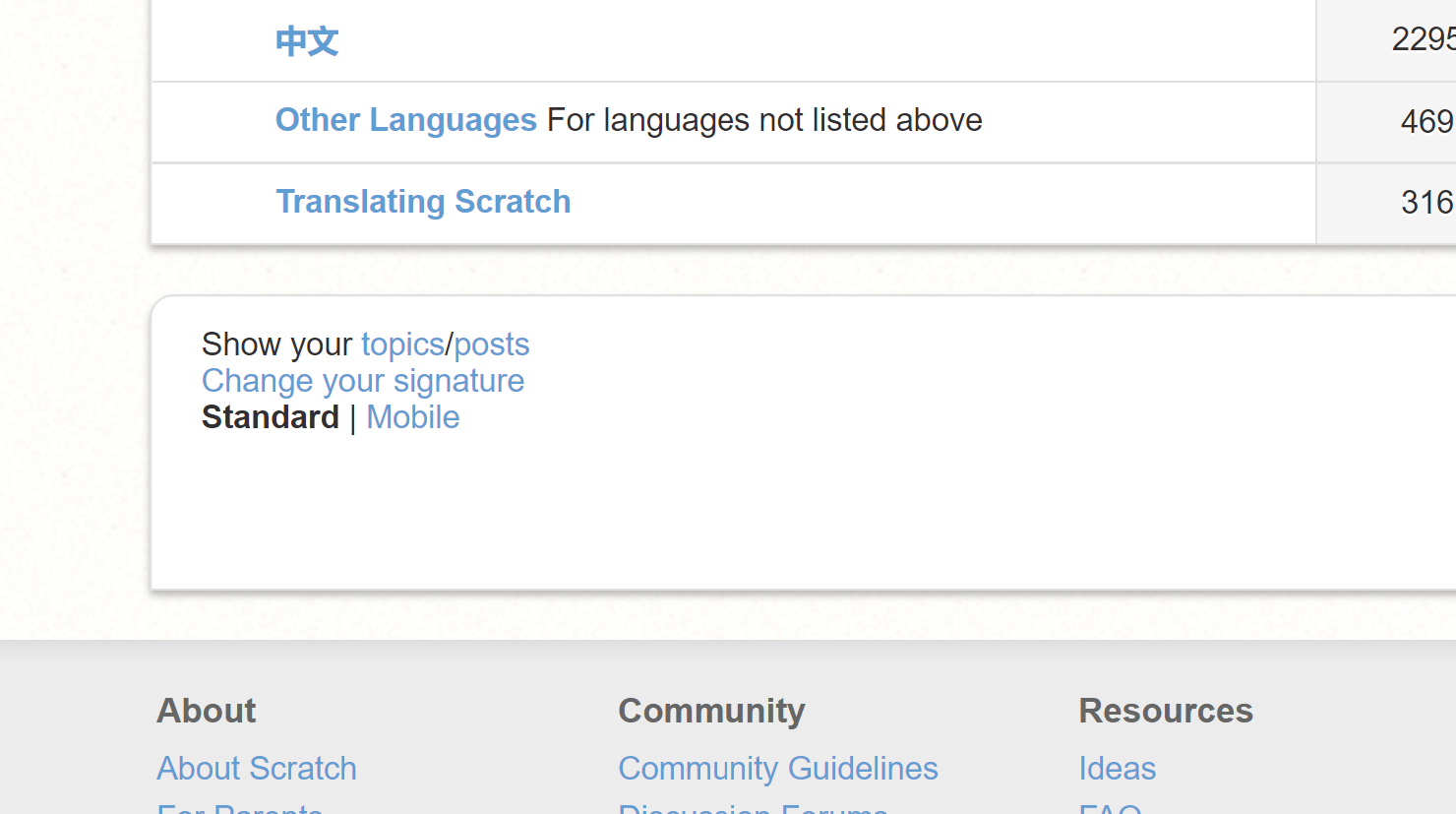Click the "For languages not listed above" description
Screen dimensions: 1456x814
[x=764, y=120]
